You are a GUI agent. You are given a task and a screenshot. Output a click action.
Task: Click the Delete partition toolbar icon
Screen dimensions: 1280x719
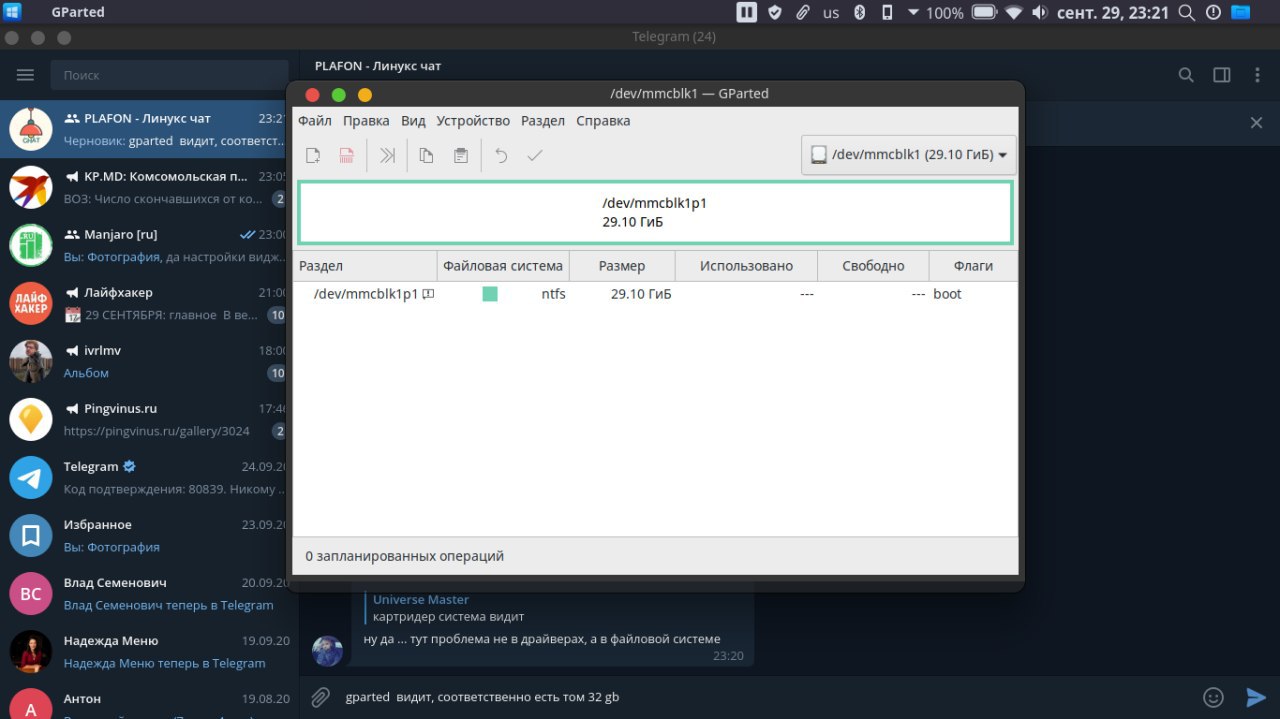coord(346,155)
